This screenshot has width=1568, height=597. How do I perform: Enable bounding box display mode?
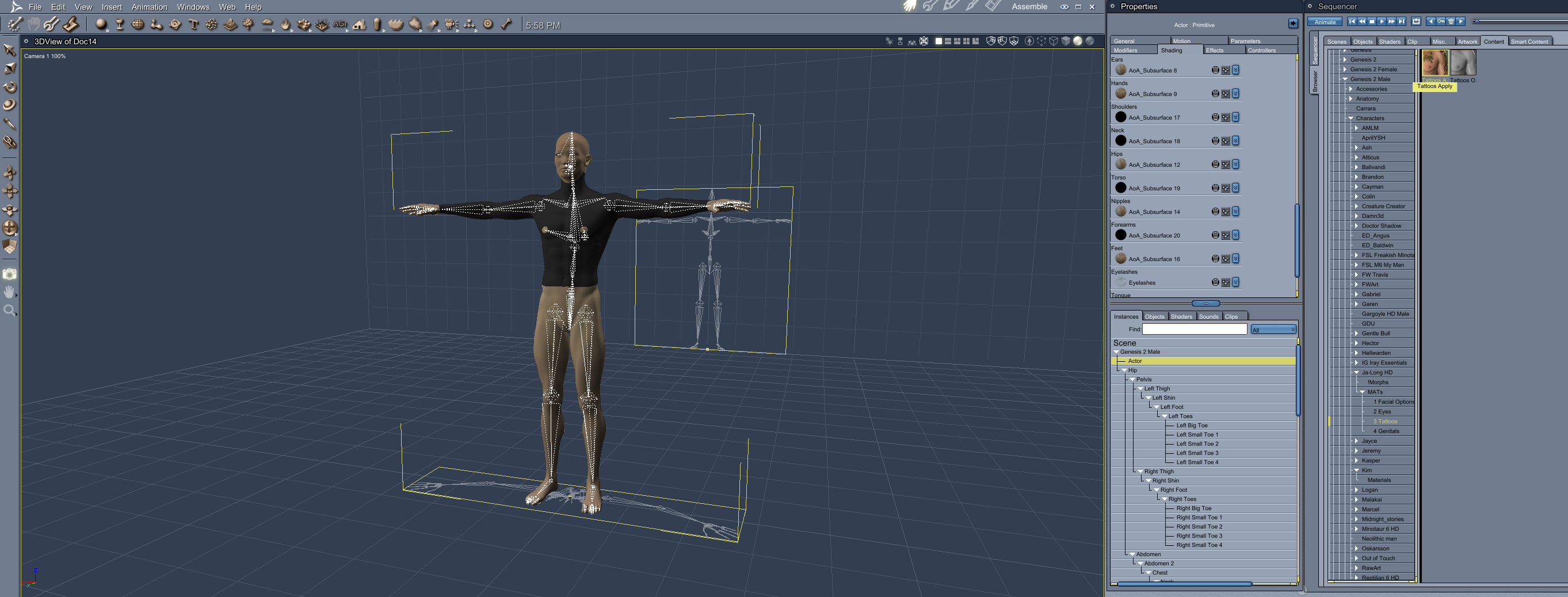(x=1041, y=41)
